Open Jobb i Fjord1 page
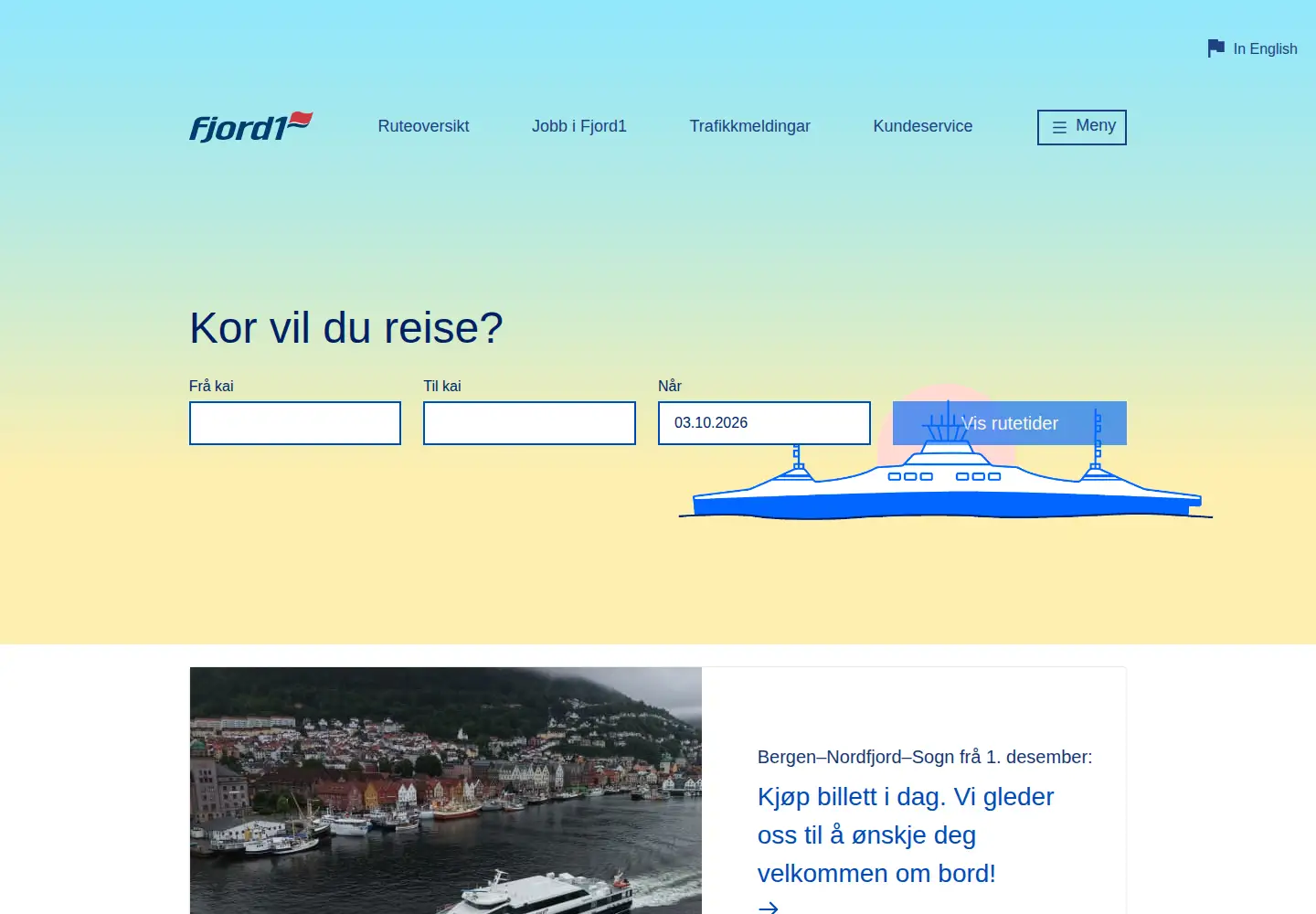1316x914 pixels. pos(579,126)
